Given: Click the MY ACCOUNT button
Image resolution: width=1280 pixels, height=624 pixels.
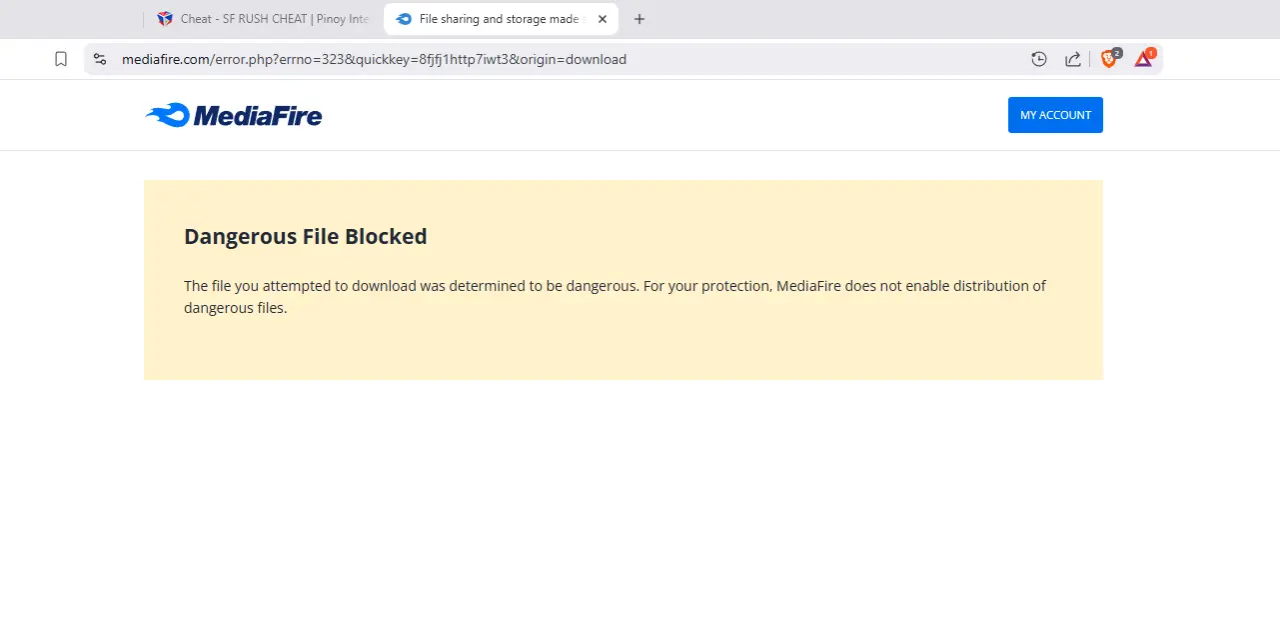Looking at the screenshot, I should click(x=1055, y=115).
